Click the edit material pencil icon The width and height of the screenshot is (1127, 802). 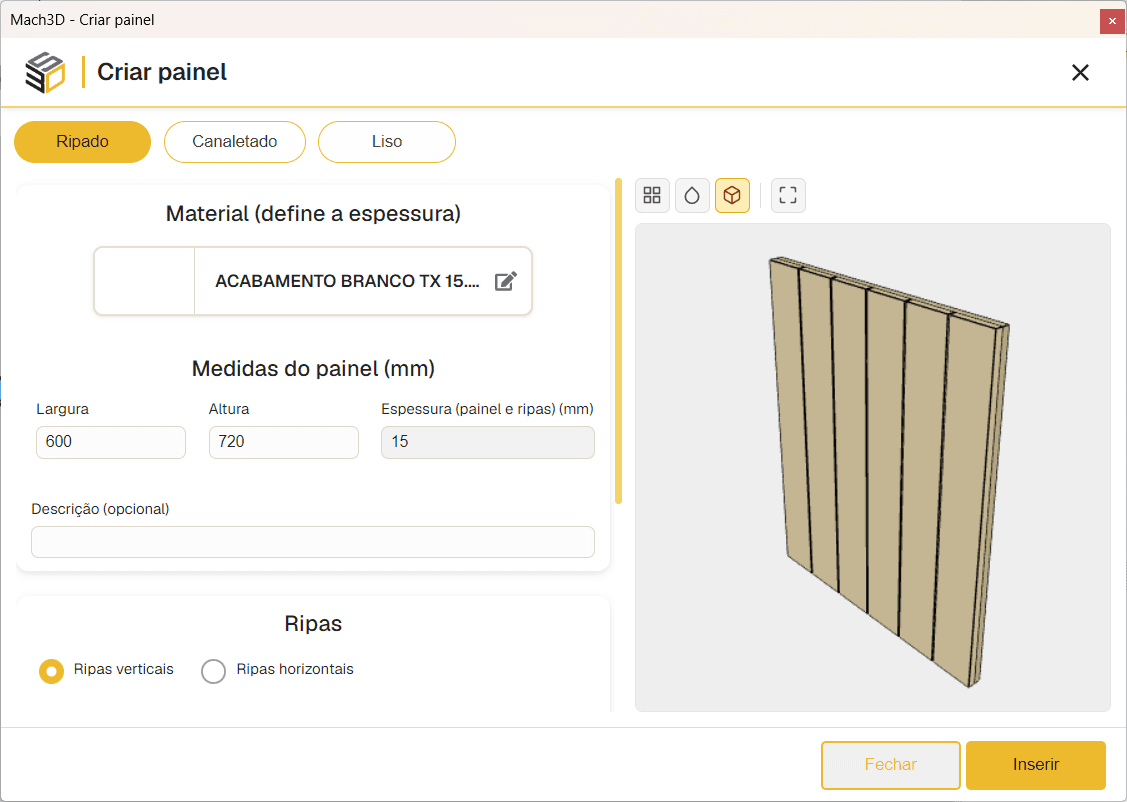(x=506, y=281)
